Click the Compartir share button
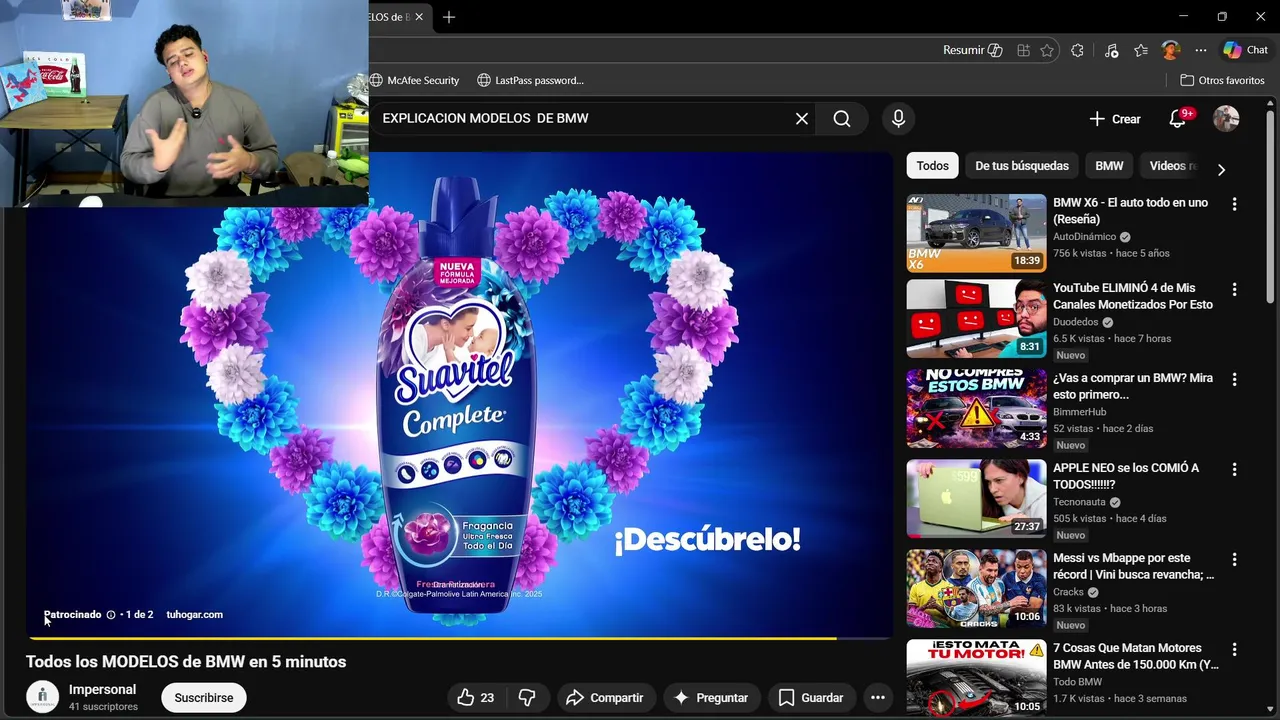 tap(604, 698)
